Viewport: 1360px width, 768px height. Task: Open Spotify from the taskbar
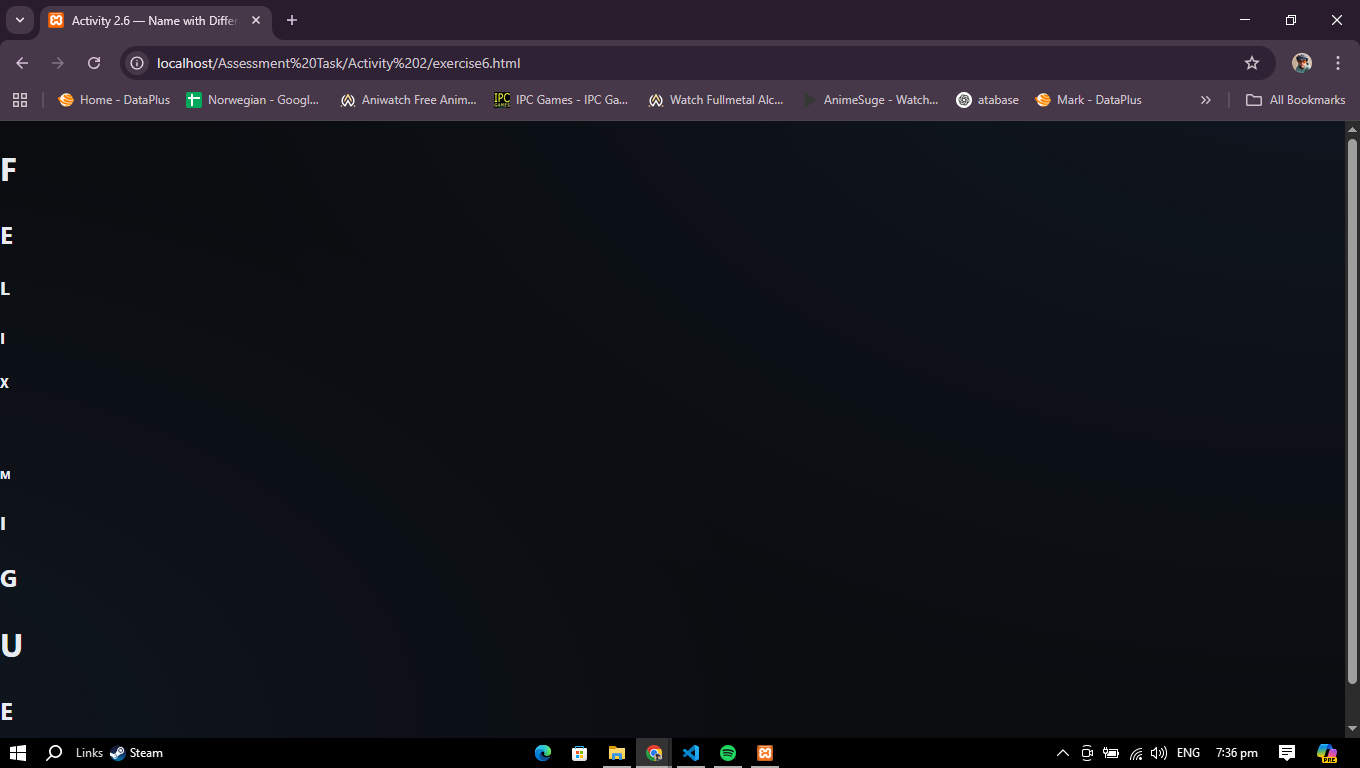[728, 753]
